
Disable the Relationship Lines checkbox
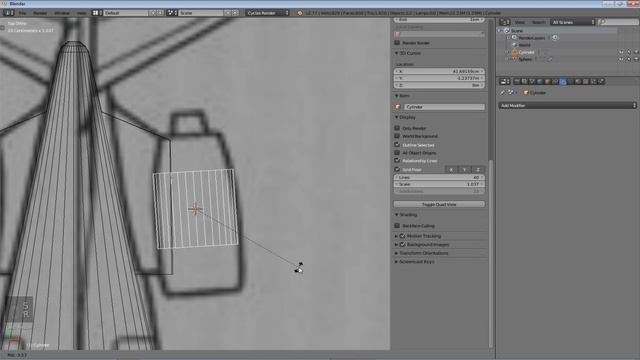tap(397, 160)
